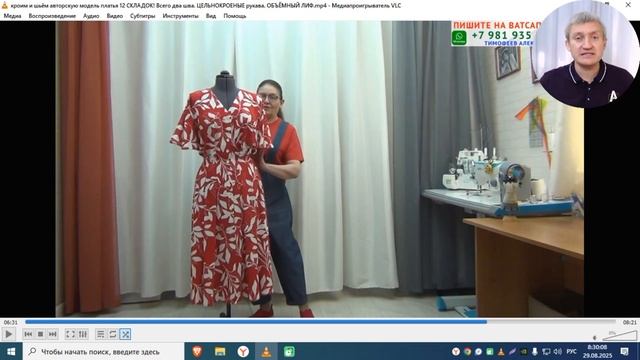Open extended settings and effects panel

(83, 334)
